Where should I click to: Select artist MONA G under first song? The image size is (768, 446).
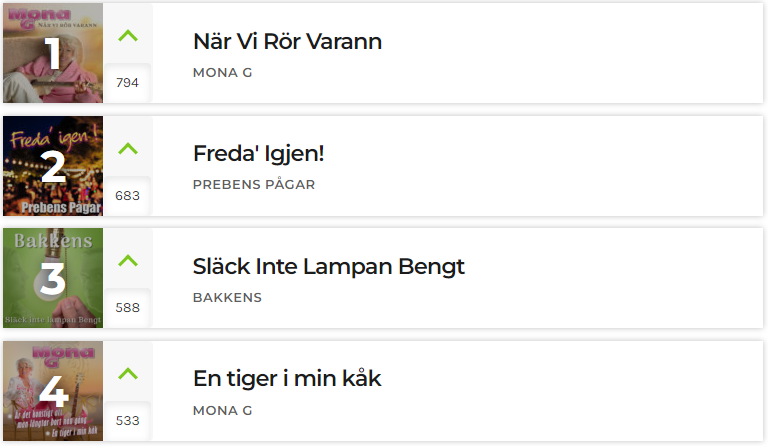point(222,72)
